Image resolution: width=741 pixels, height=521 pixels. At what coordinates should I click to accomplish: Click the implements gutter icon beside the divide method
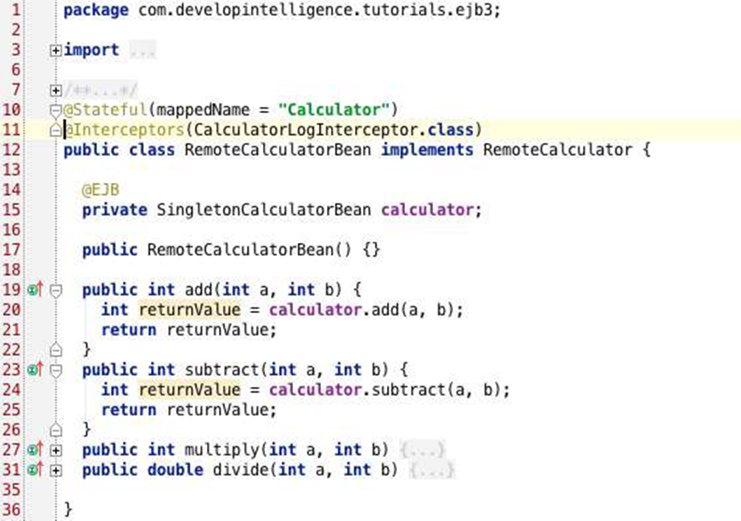point(34,469)
